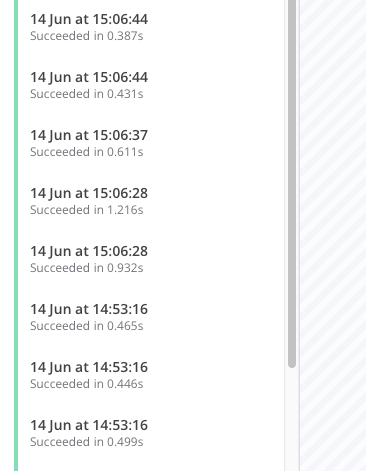This screenshot has height=471, width=366.
Task: Click the timestamp heading of the 1.216s run
Action: pyautogui.click(x=89, y=193)
